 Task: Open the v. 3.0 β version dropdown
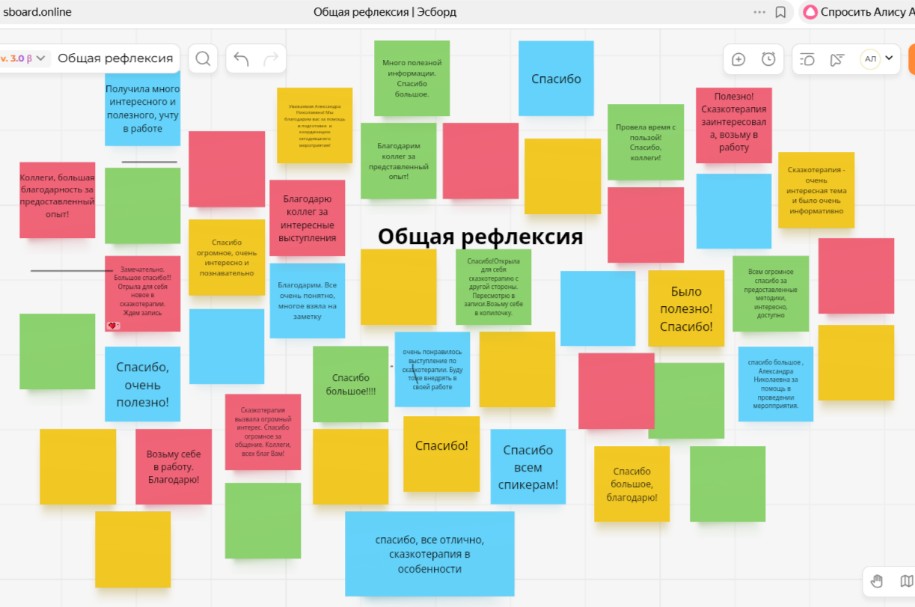(24, 58)
